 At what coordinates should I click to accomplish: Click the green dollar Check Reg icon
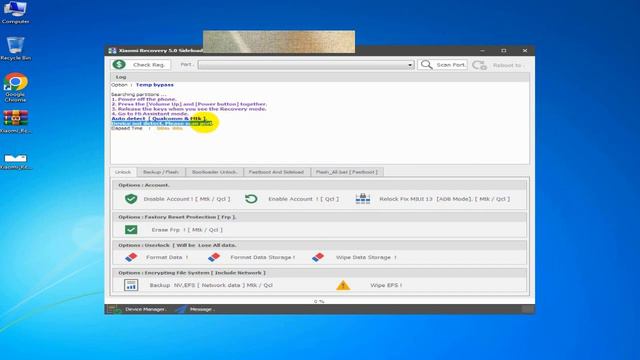(119, 64)
